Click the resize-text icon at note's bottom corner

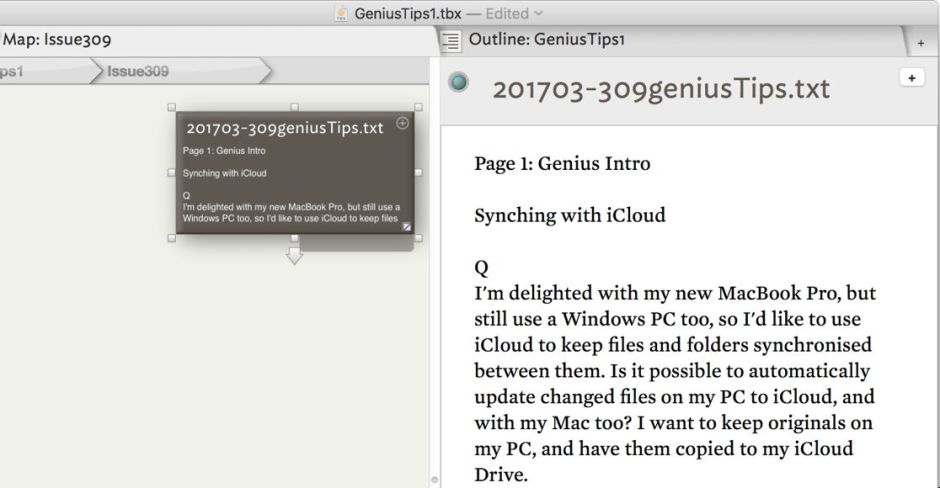click(x=407, y=228)
